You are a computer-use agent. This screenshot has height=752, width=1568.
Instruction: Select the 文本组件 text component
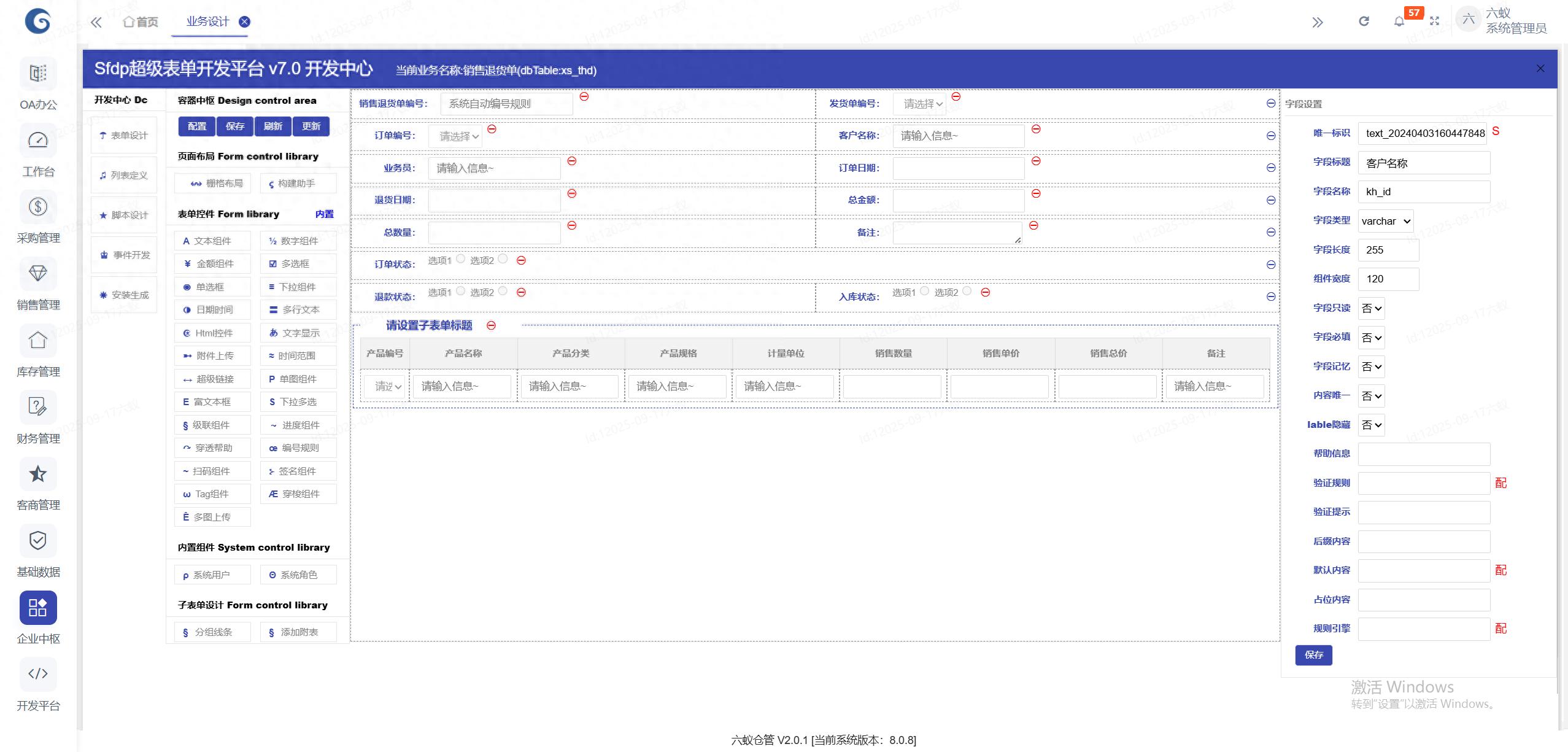[x=212, y=241]
